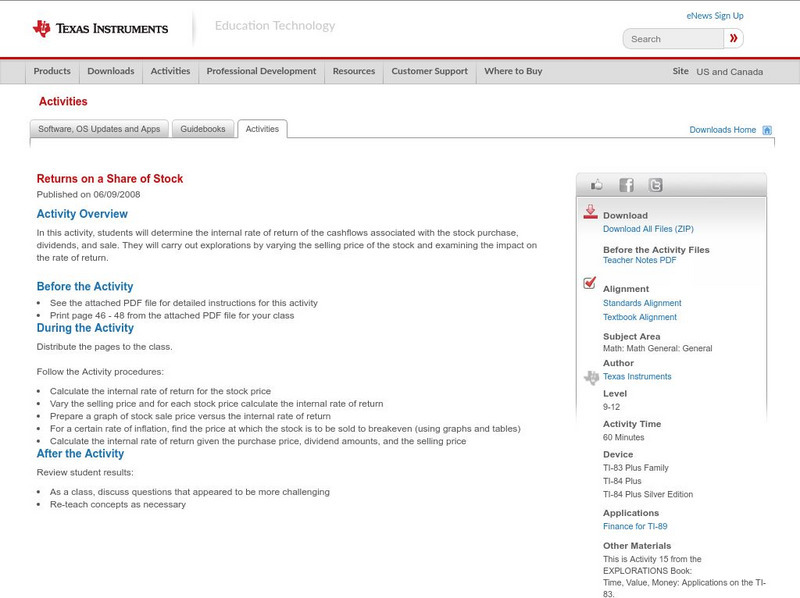The width and height of the screenshot is (800, 598).
Task: Open Finance for TI-89 link
Action: [x=635, y=527]
